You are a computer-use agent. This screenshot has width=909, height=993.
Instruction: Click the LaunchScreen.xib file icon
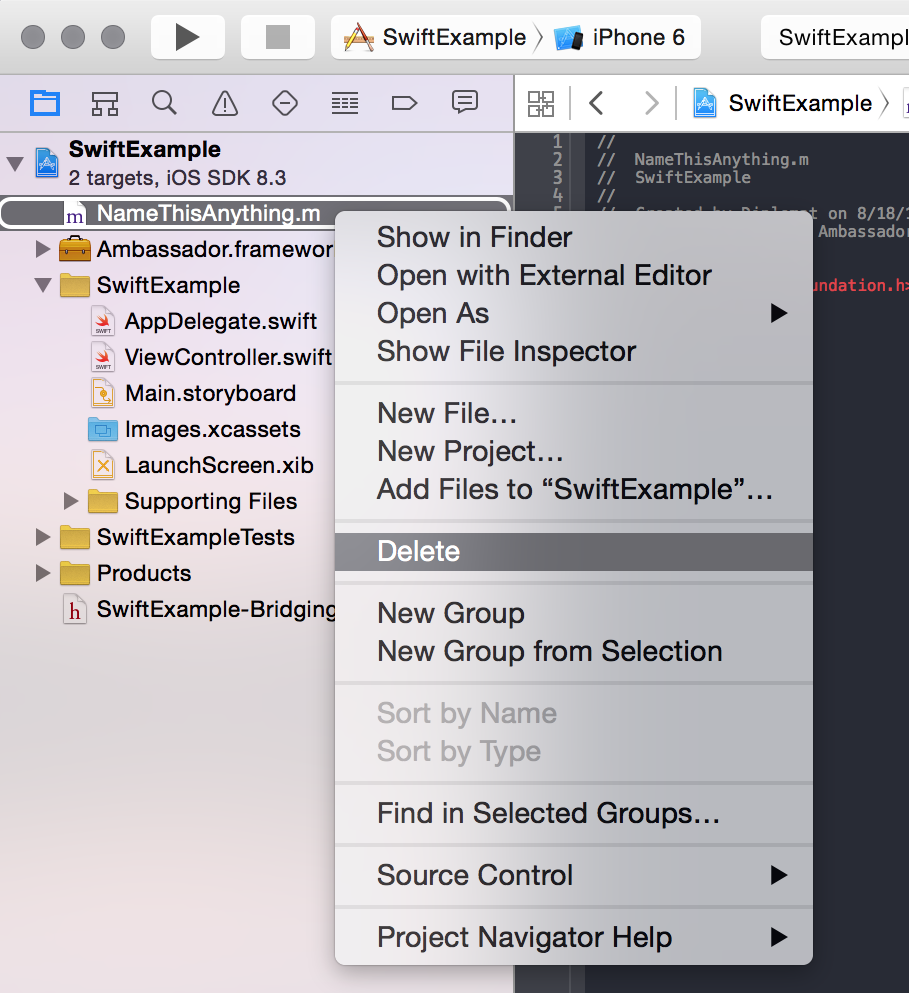click(103, 465)
